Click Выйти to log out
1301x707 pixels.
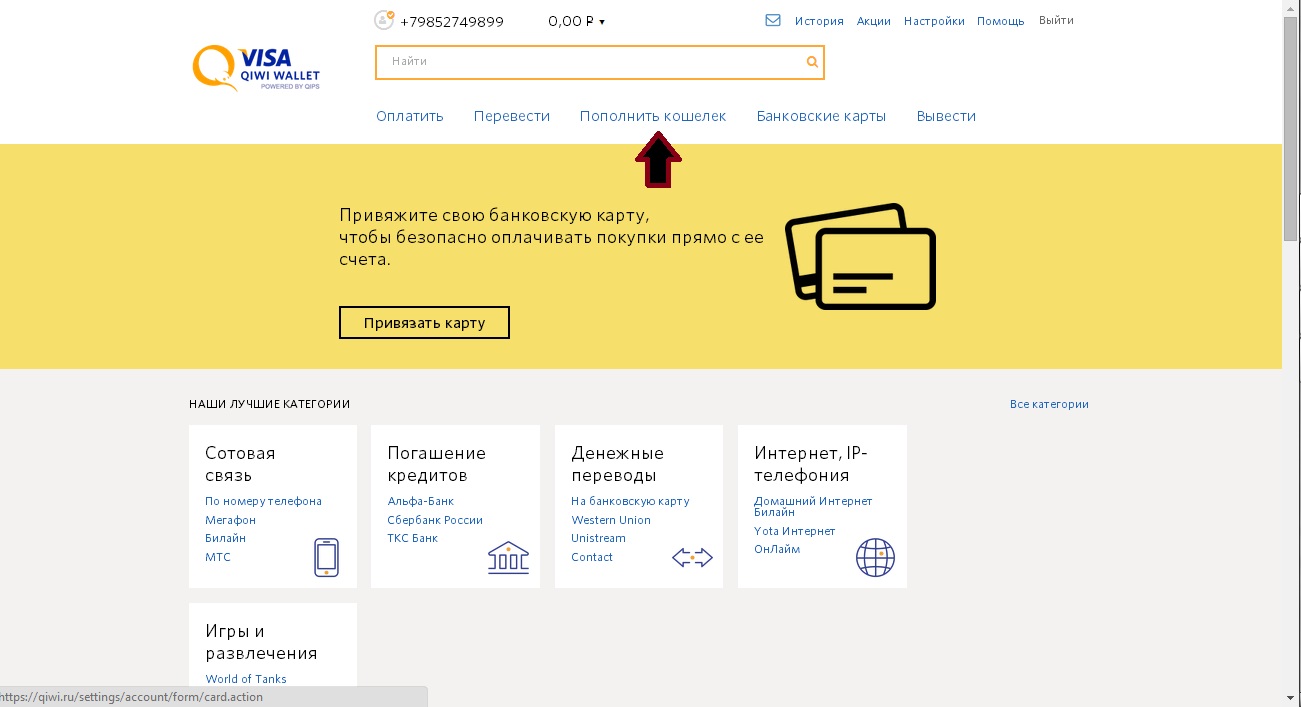[1056, 20]
